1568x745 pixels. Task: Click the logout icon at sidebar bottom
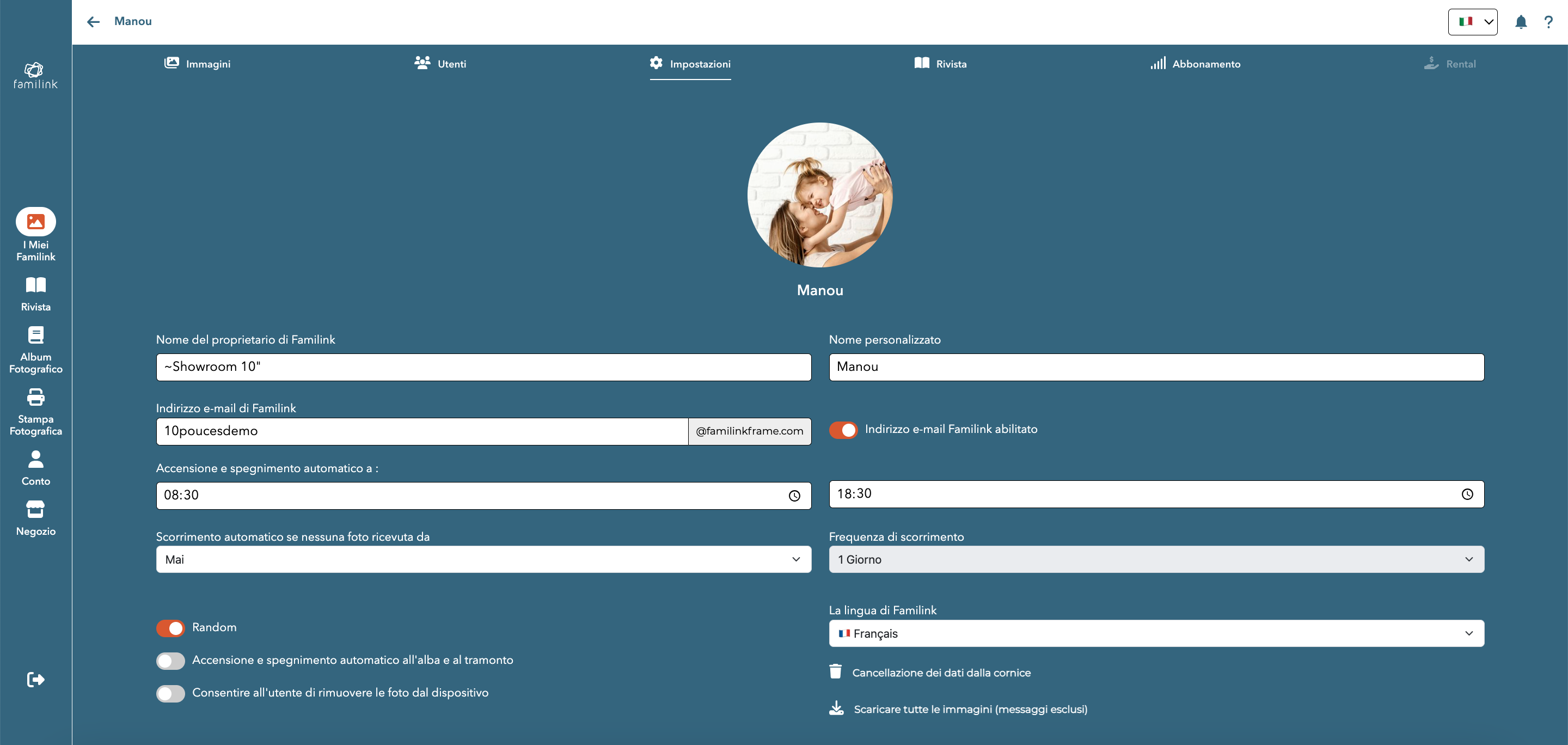[x=36, y=679]
